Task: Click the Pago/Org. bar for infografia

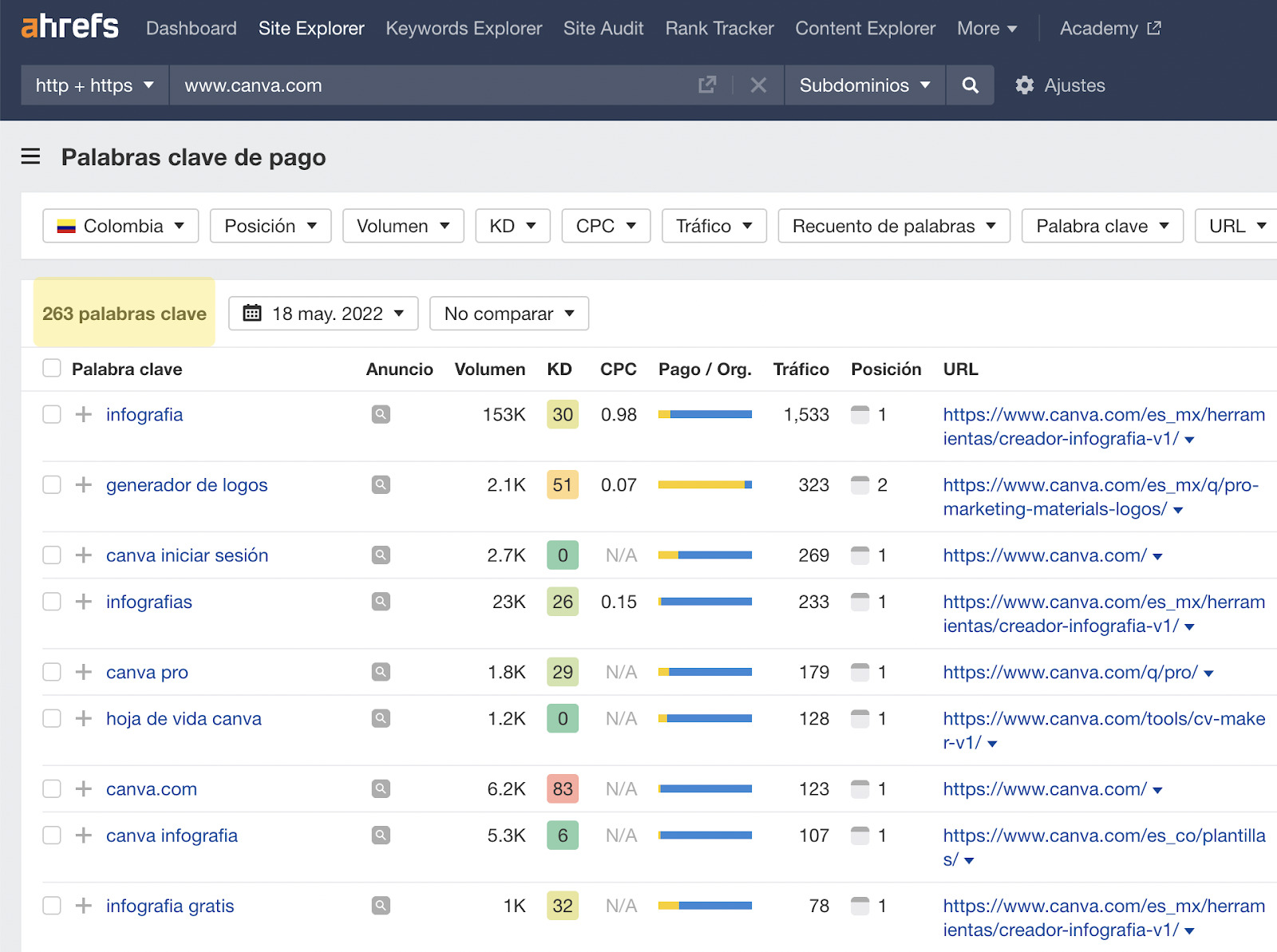Action: (705, 414)
